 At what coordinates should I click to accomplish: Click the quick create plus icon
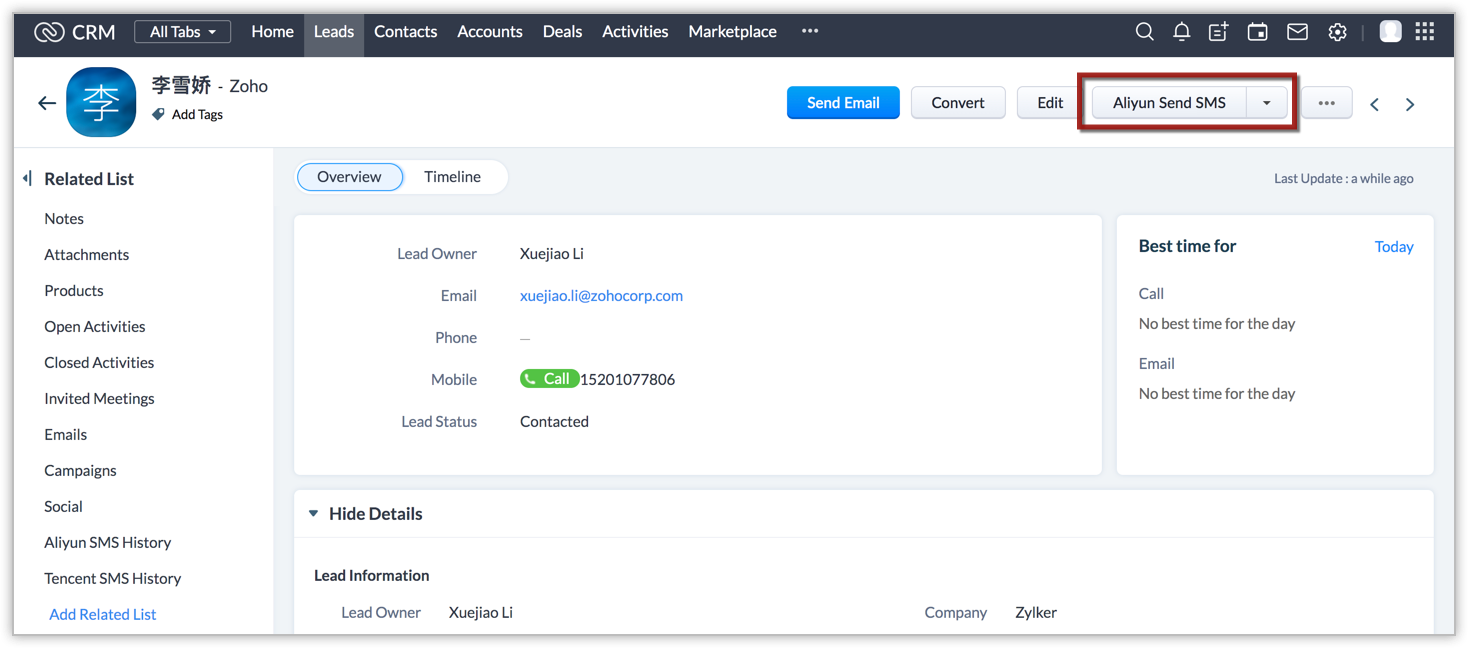pyautogui.click(x=1218, y=32)
